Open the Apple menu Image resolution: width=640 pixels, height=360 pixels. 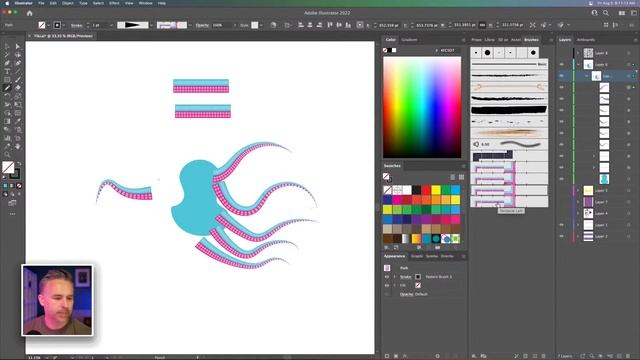[7, 3]
